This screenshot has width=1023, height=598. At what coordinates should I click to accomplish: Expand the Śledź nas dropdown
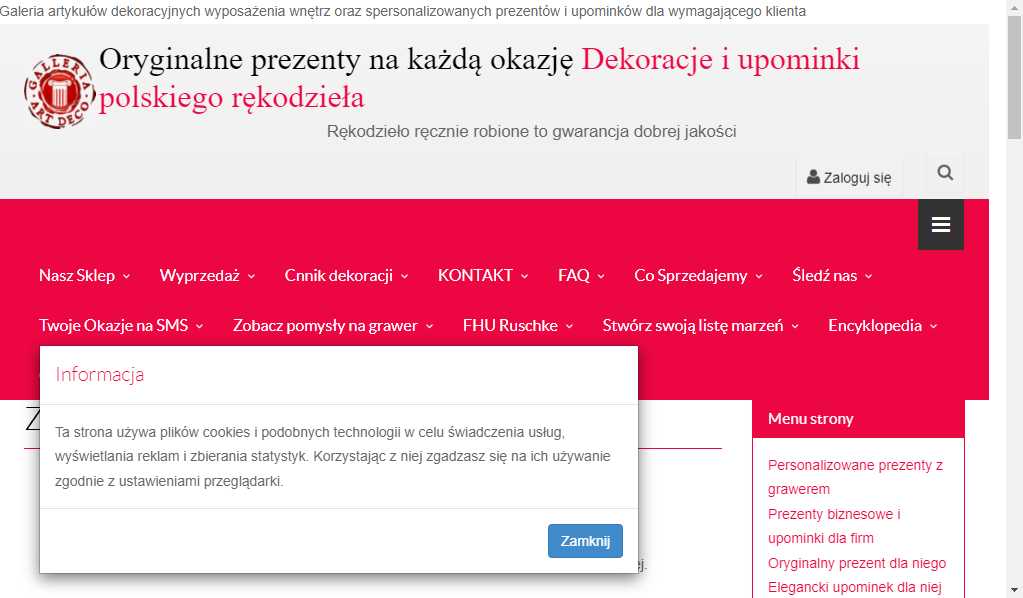(825, 275)
